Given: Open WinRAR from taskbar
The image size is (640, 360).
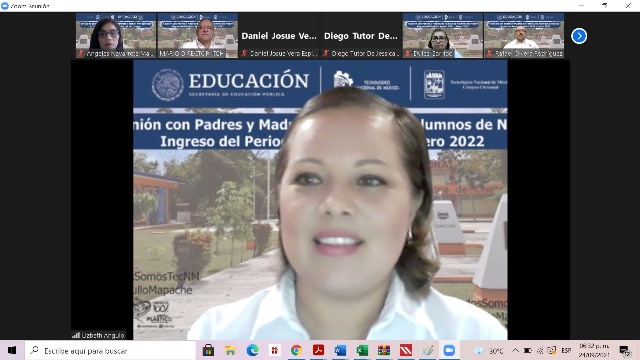Looking at the screenshot, I should [384, 350].
